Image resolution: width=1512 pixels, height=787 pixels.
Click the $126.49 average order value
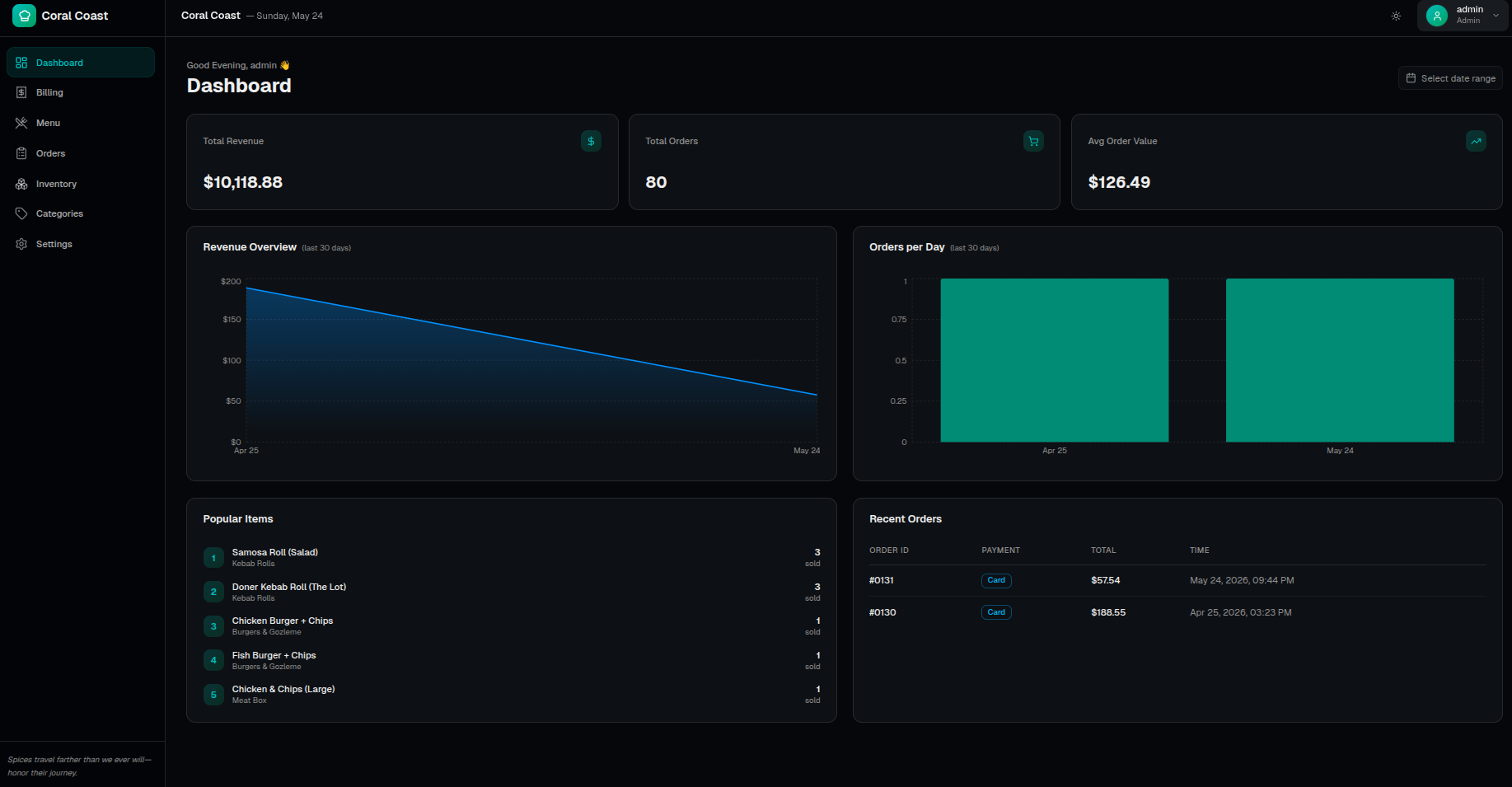(1119, 182)
